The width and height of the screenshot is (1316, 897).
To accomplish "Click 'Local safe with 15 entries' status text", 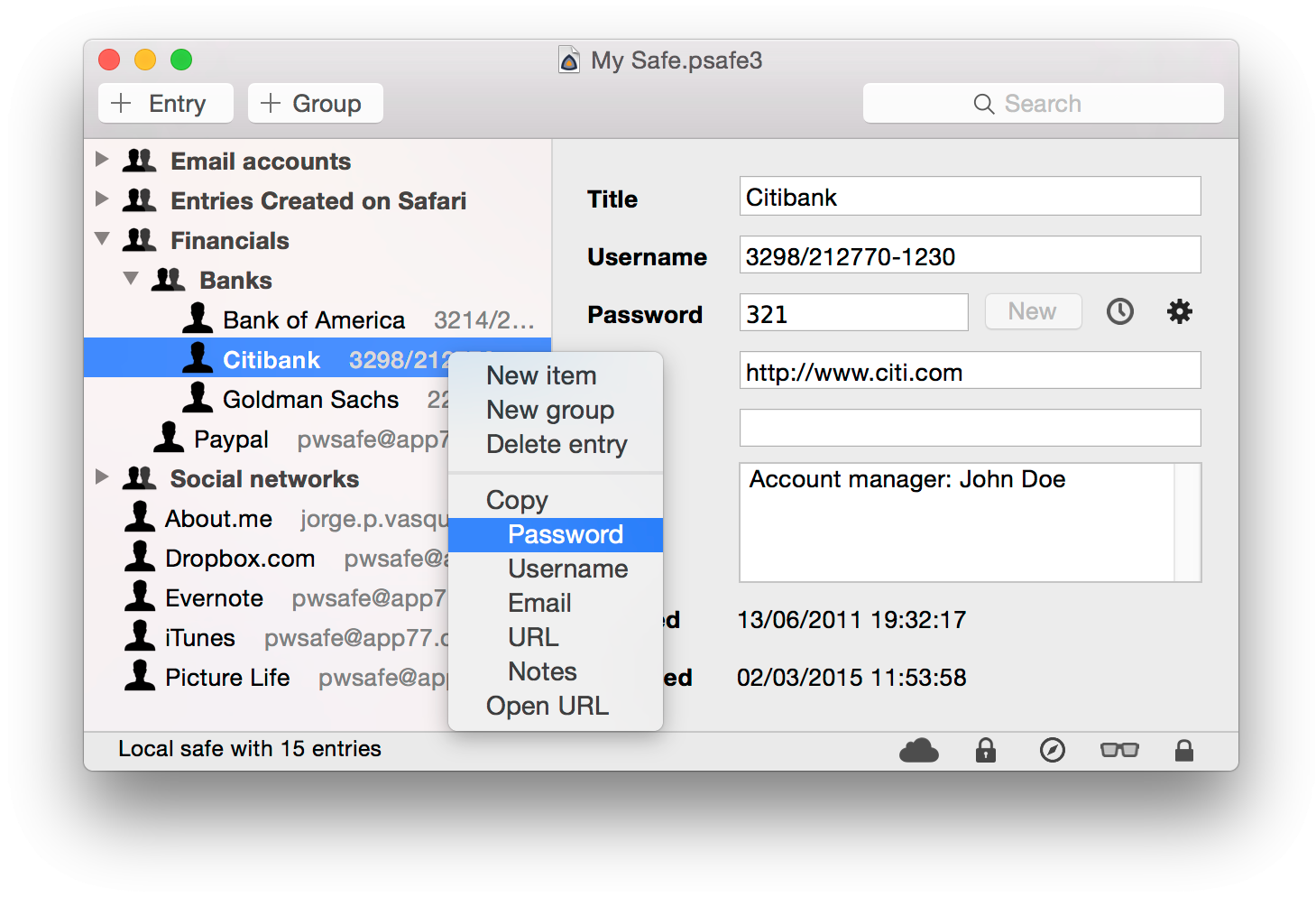I will (x=250, y=748).
